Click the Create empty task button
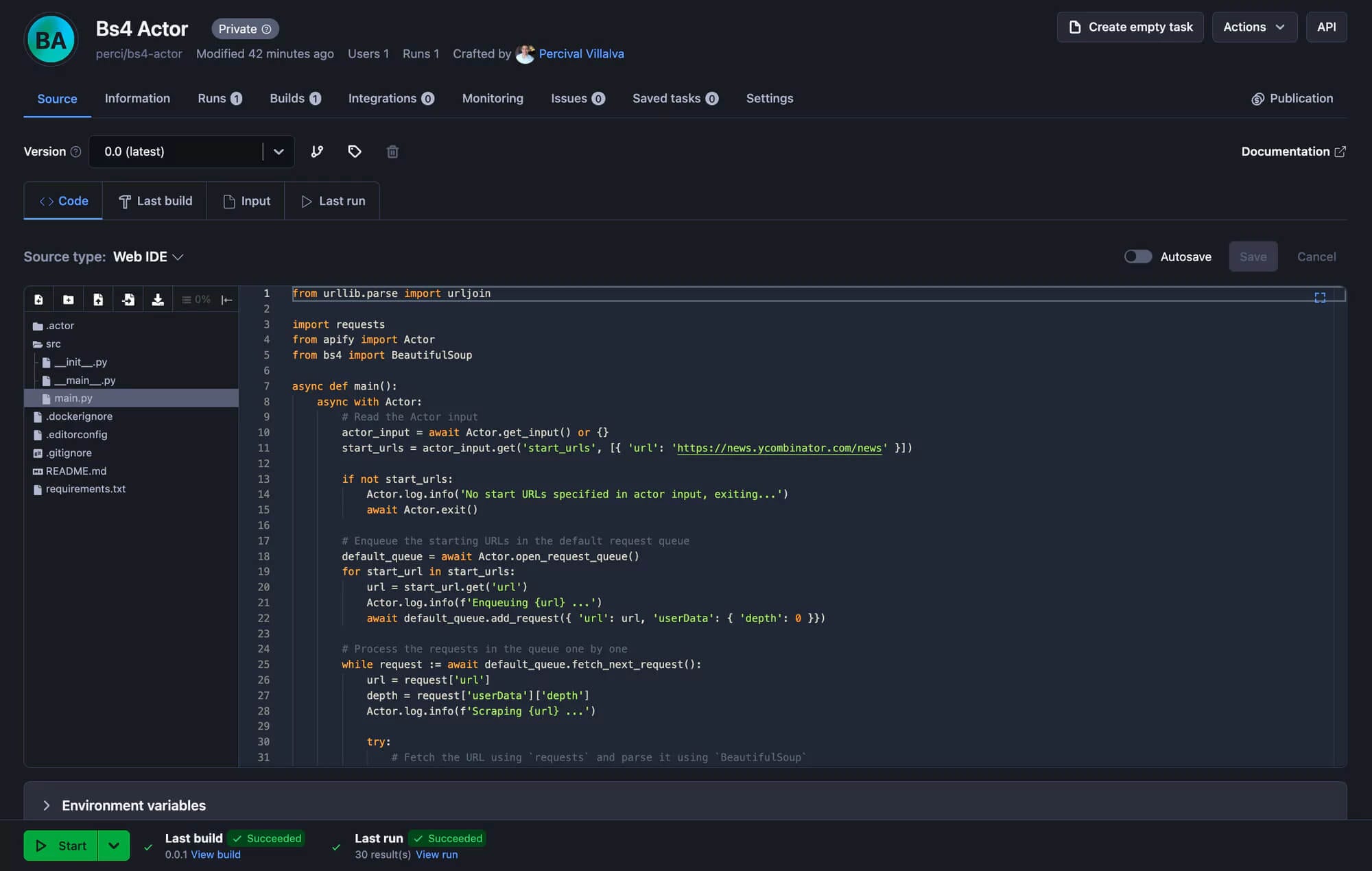Image resolution: width=1372 pixels, height=871 pixels. pyautogui.click(x=1129, y=27)
